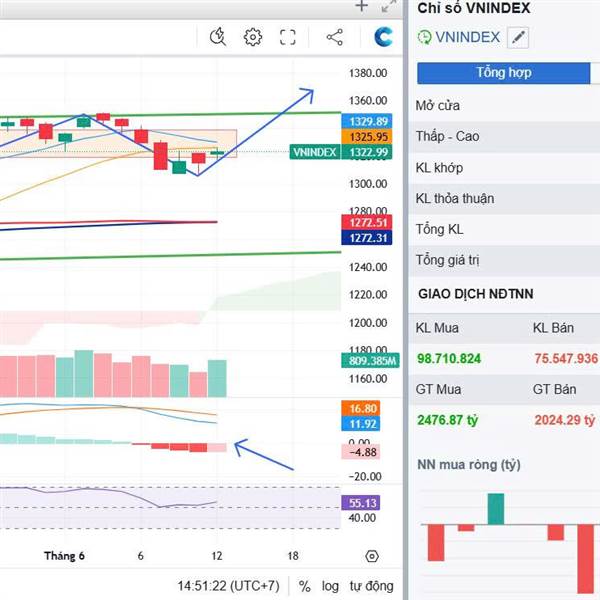
Task: Click the KL khớp row
Action: (x=504, y=168)
